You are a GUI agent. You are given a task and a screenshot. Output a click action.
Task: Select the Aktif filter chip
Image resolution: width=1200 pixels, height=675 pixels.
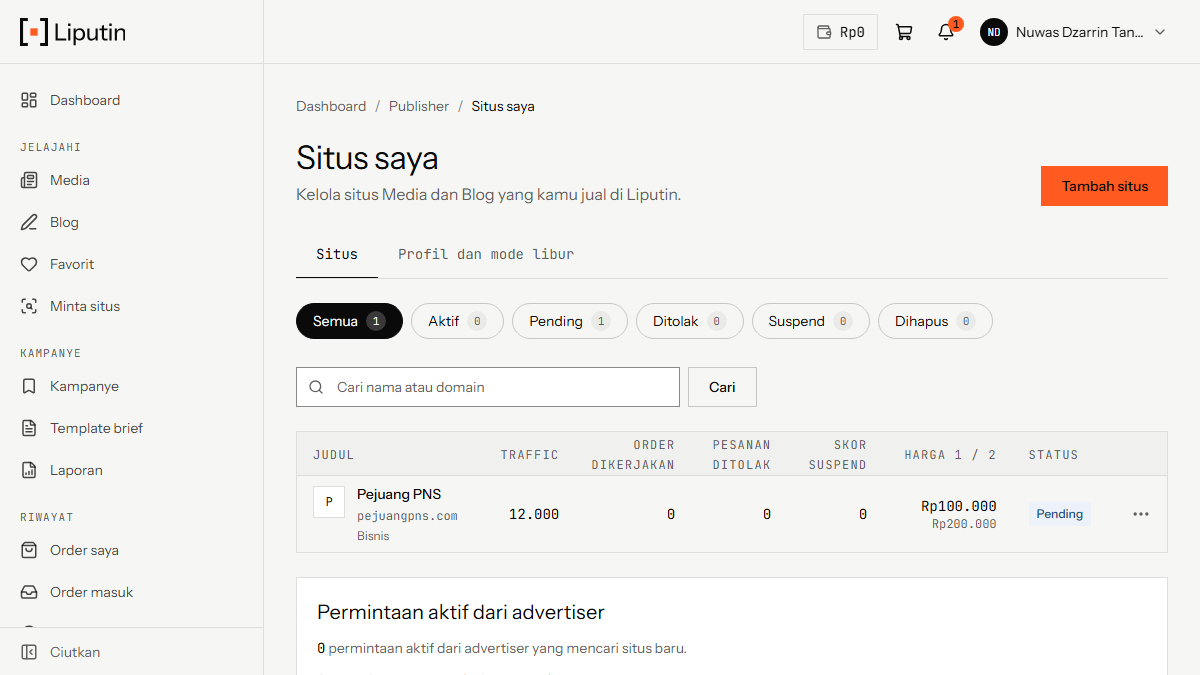pyautogui.click(x=457, y=321)
